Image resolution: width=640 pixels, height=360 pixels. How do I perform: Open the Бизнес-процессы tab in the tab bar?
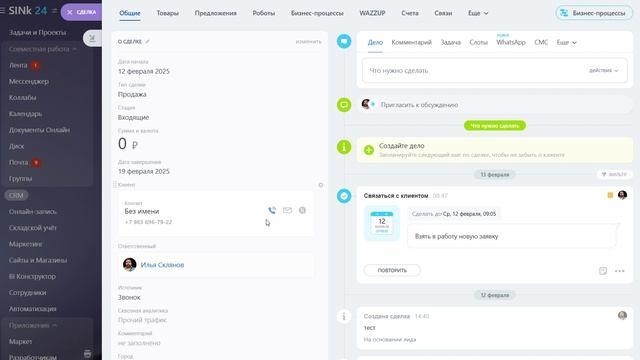317,13
